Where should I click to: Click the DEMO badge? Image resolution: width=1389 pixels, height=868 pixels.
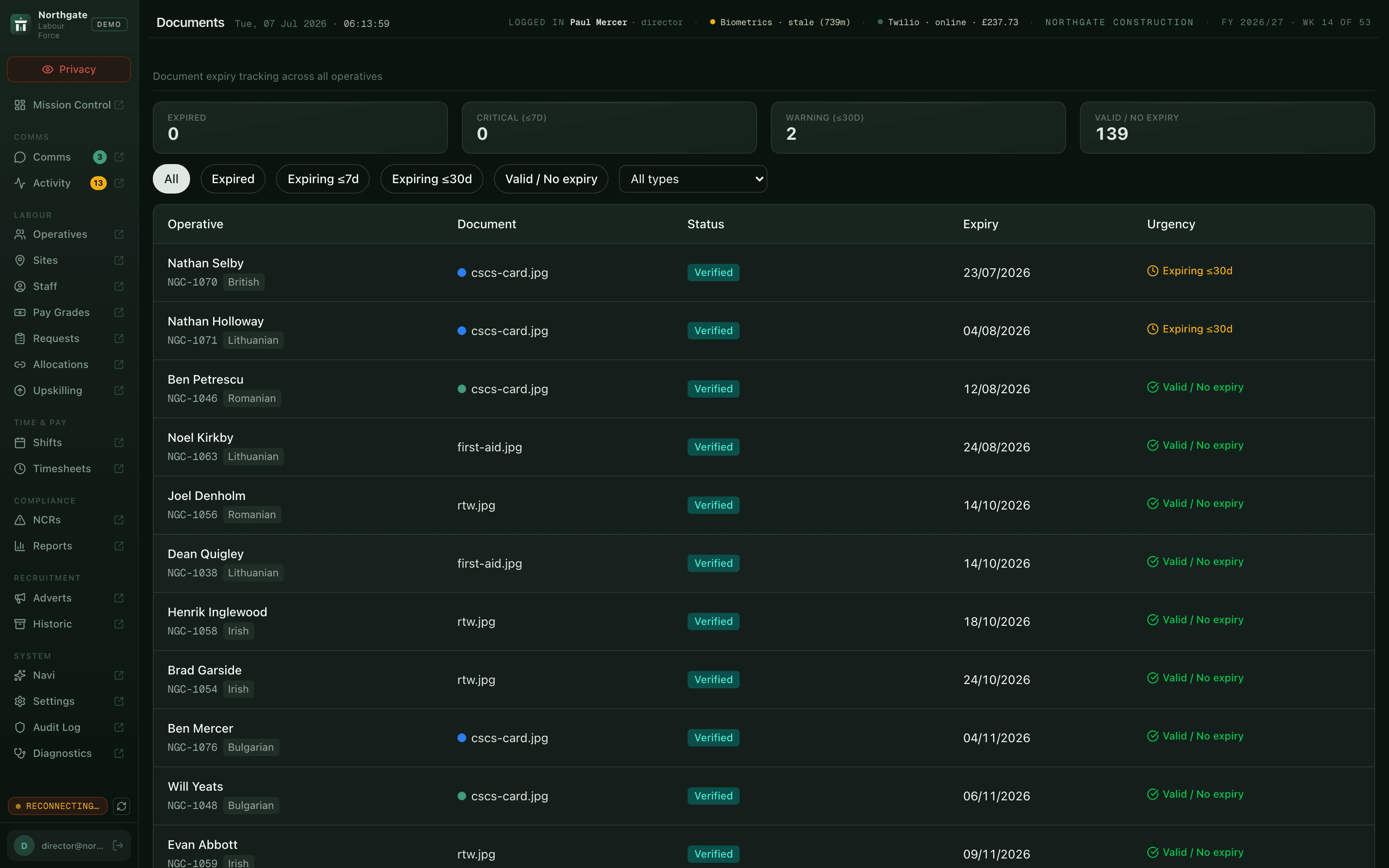point(109,24)
